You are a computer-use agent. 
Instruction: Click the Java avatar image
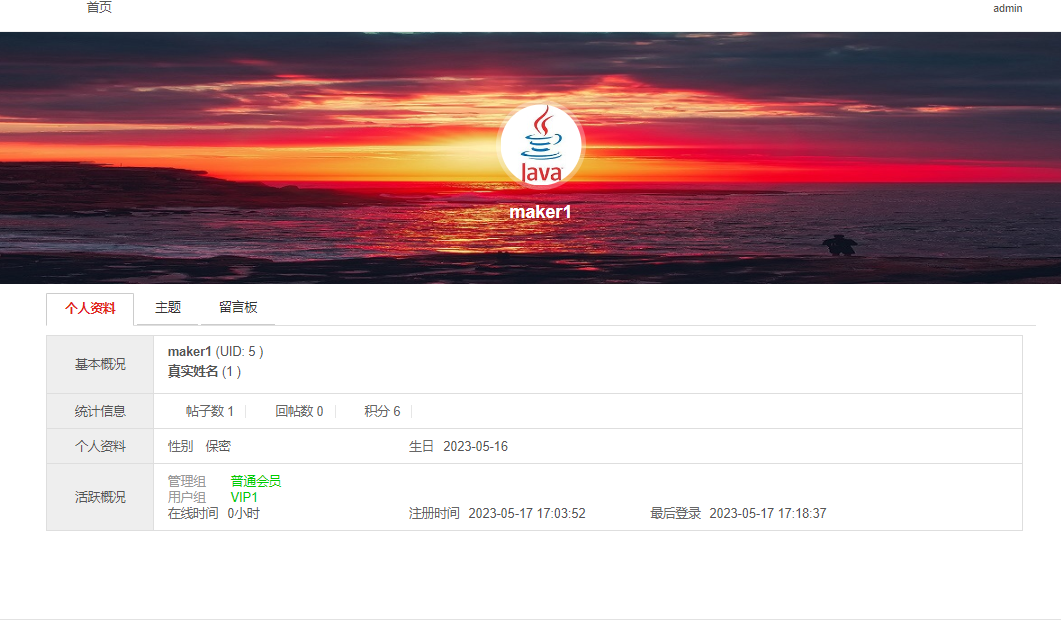541,145
